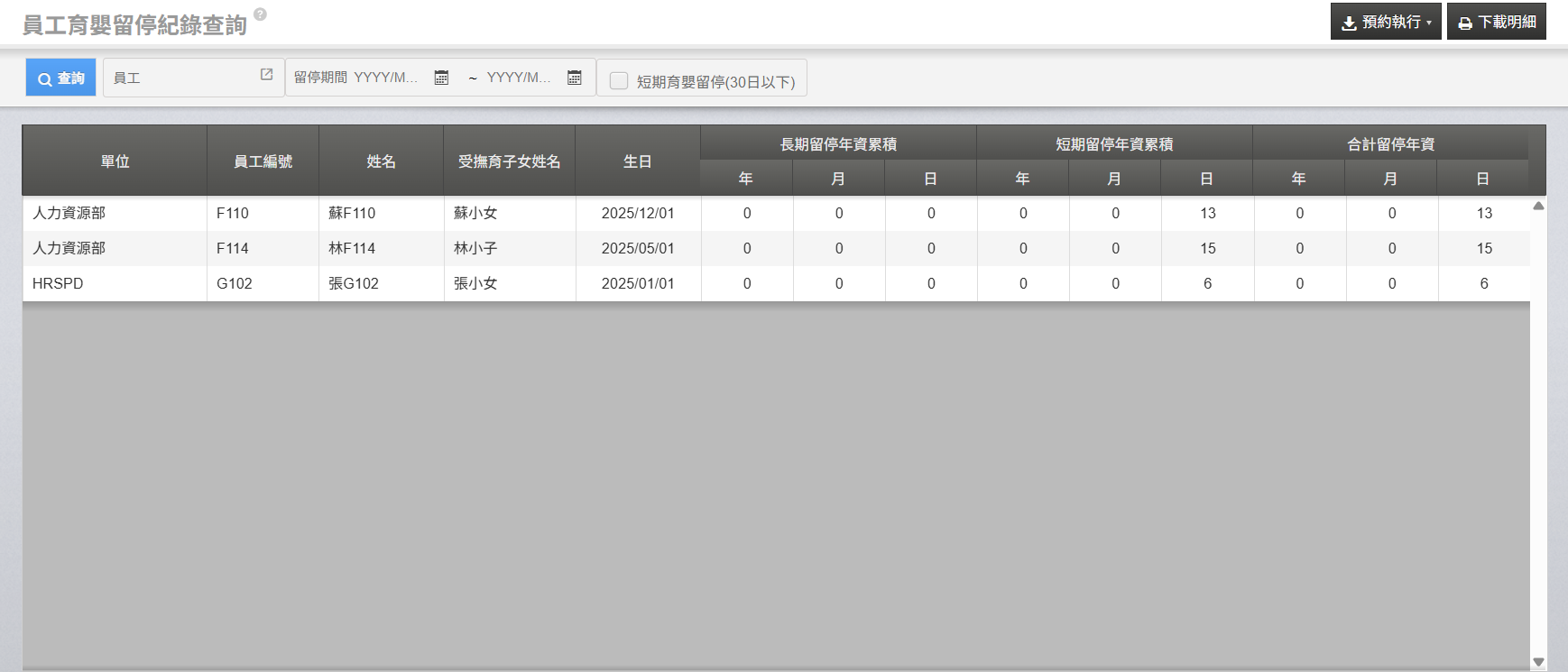The width and height of the screenshot is (1568, 672).
Task: Sort by the 員工編號 column header
Action: (263, 161)
